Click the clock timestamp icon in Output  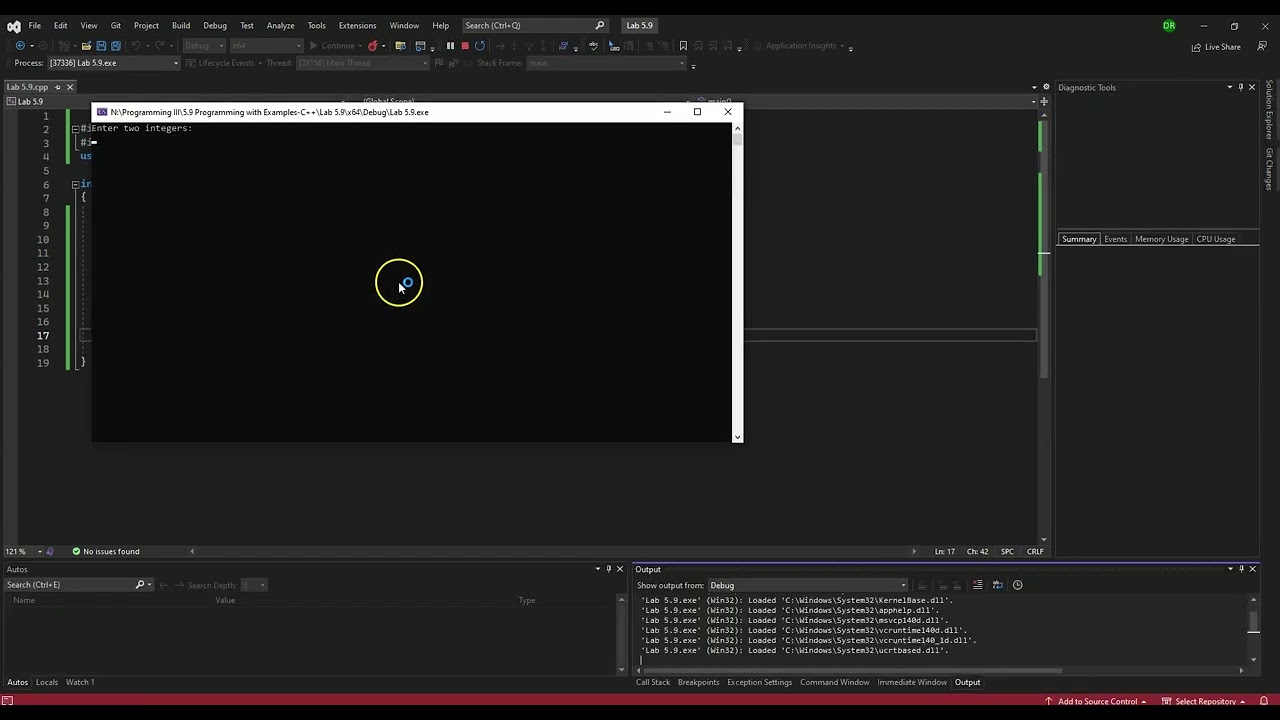point(1017,585)
